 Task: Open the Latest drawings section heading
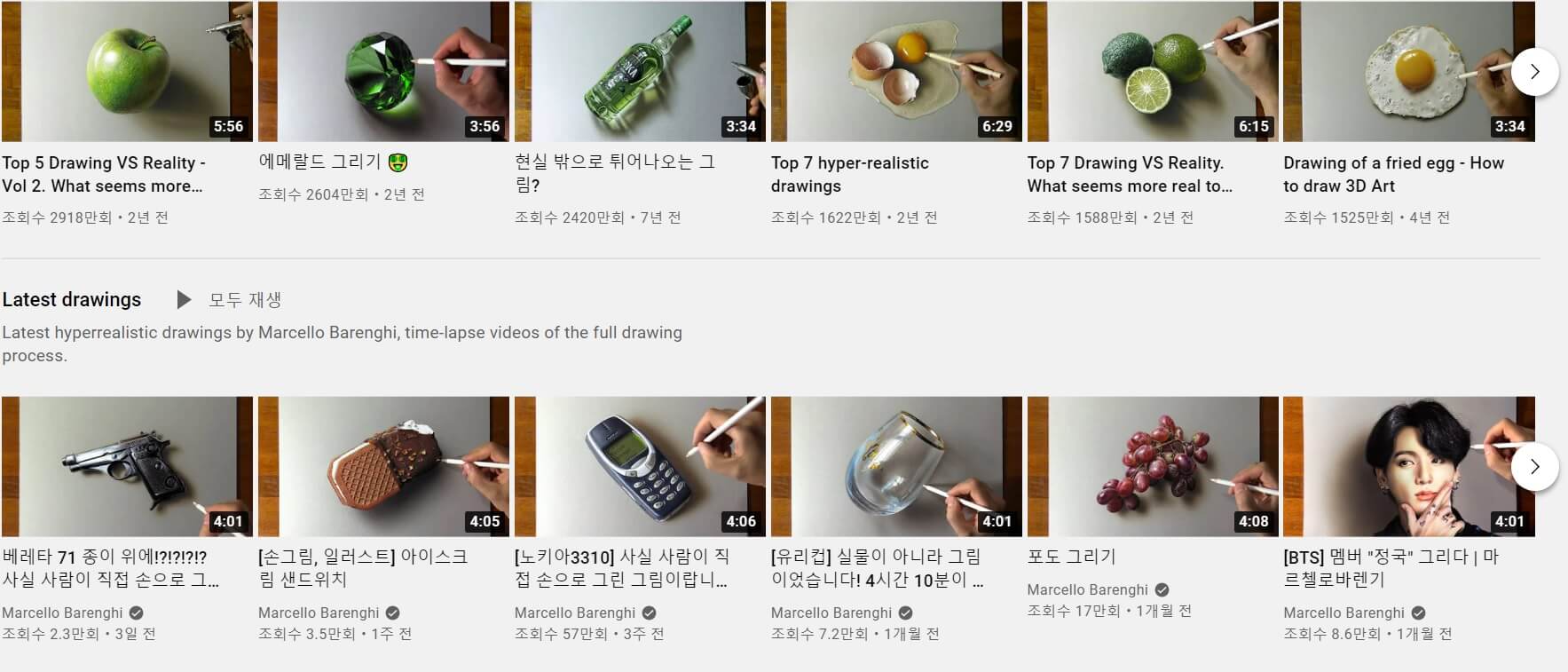[x=72, y=300]
